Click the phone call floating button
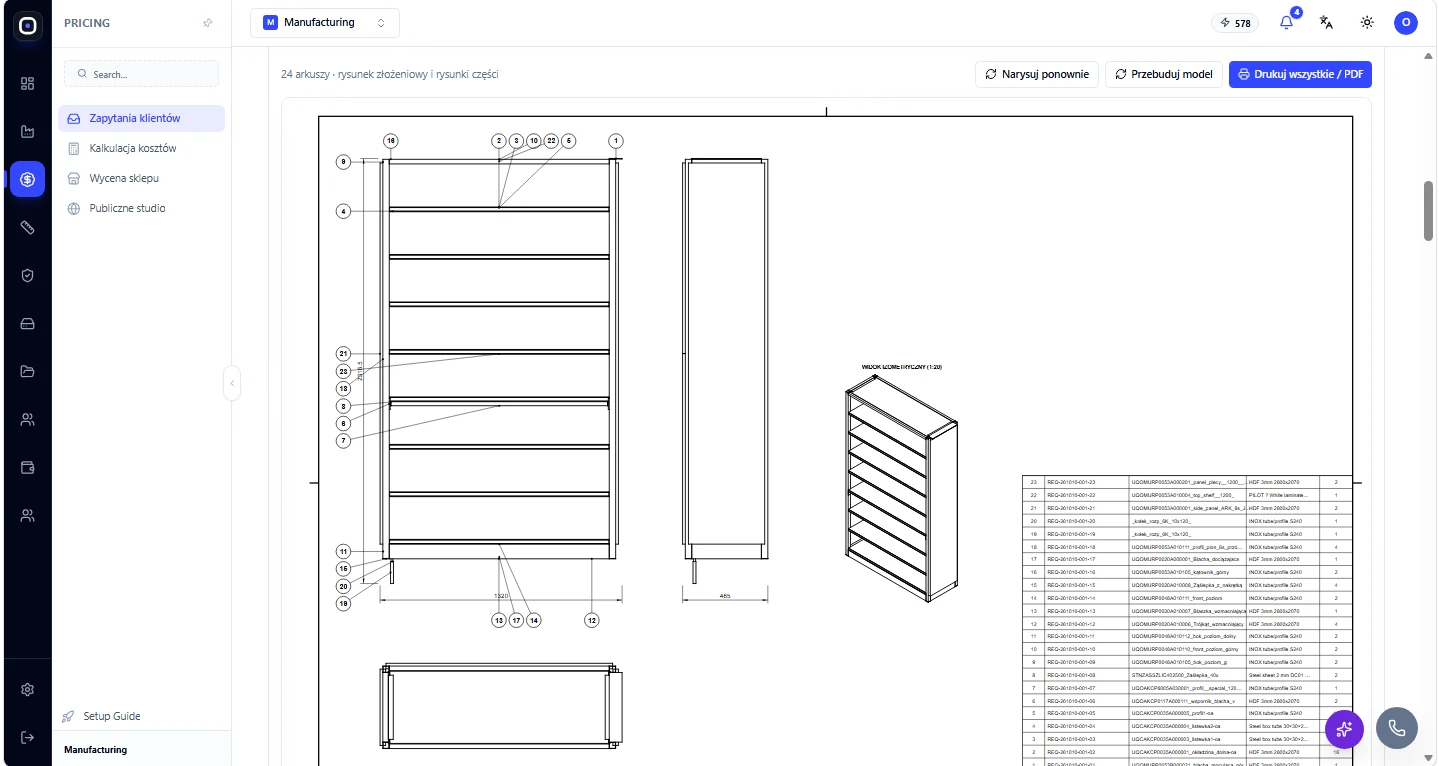This screenshot has width=1439, height=766. click(x=1396, y=729)
